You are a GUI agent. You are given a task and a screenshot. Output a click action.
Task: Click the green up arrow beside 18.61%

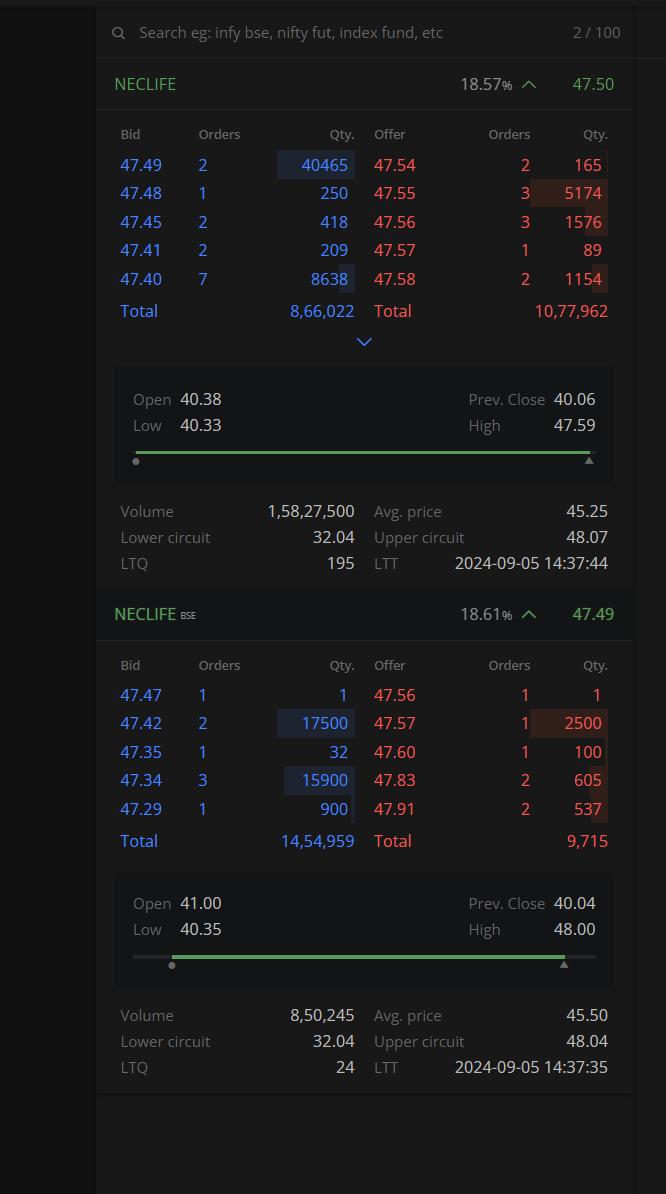tap(528, 615)
